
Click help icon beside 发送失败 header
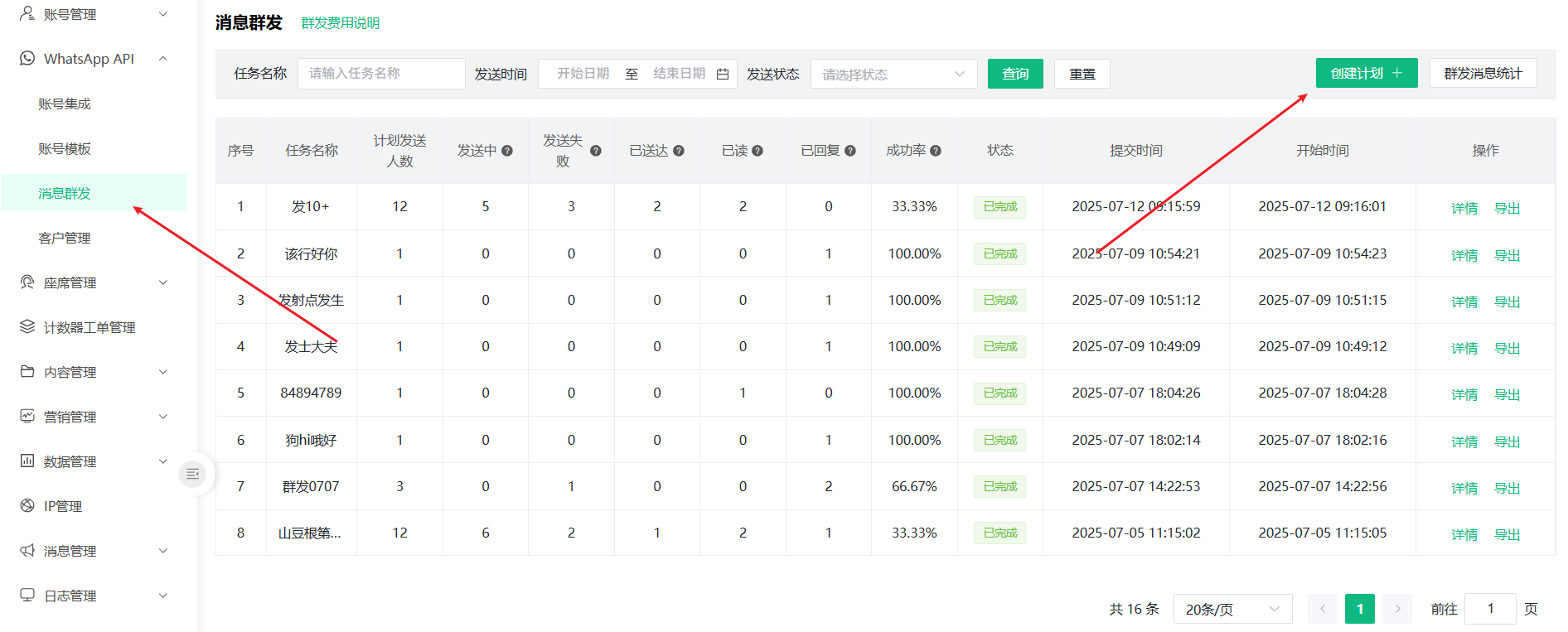pos(596,151)
